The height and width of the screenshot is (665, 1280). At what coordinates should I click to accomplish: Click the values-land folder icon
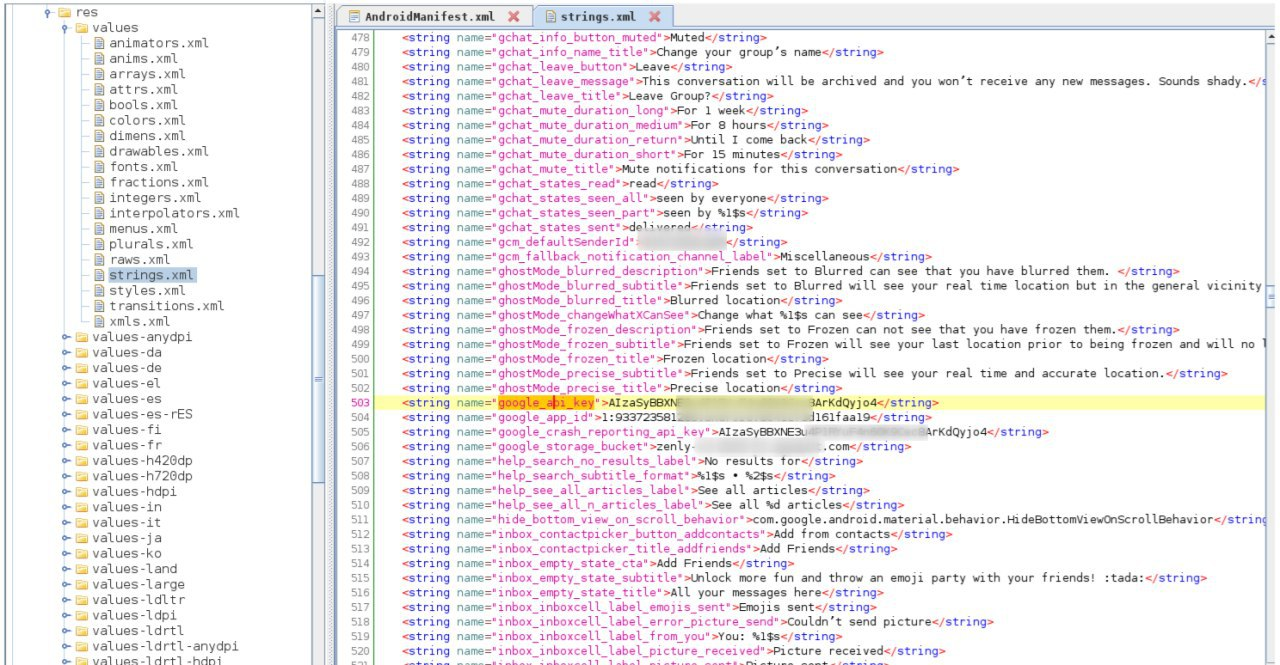coord(82,569)
